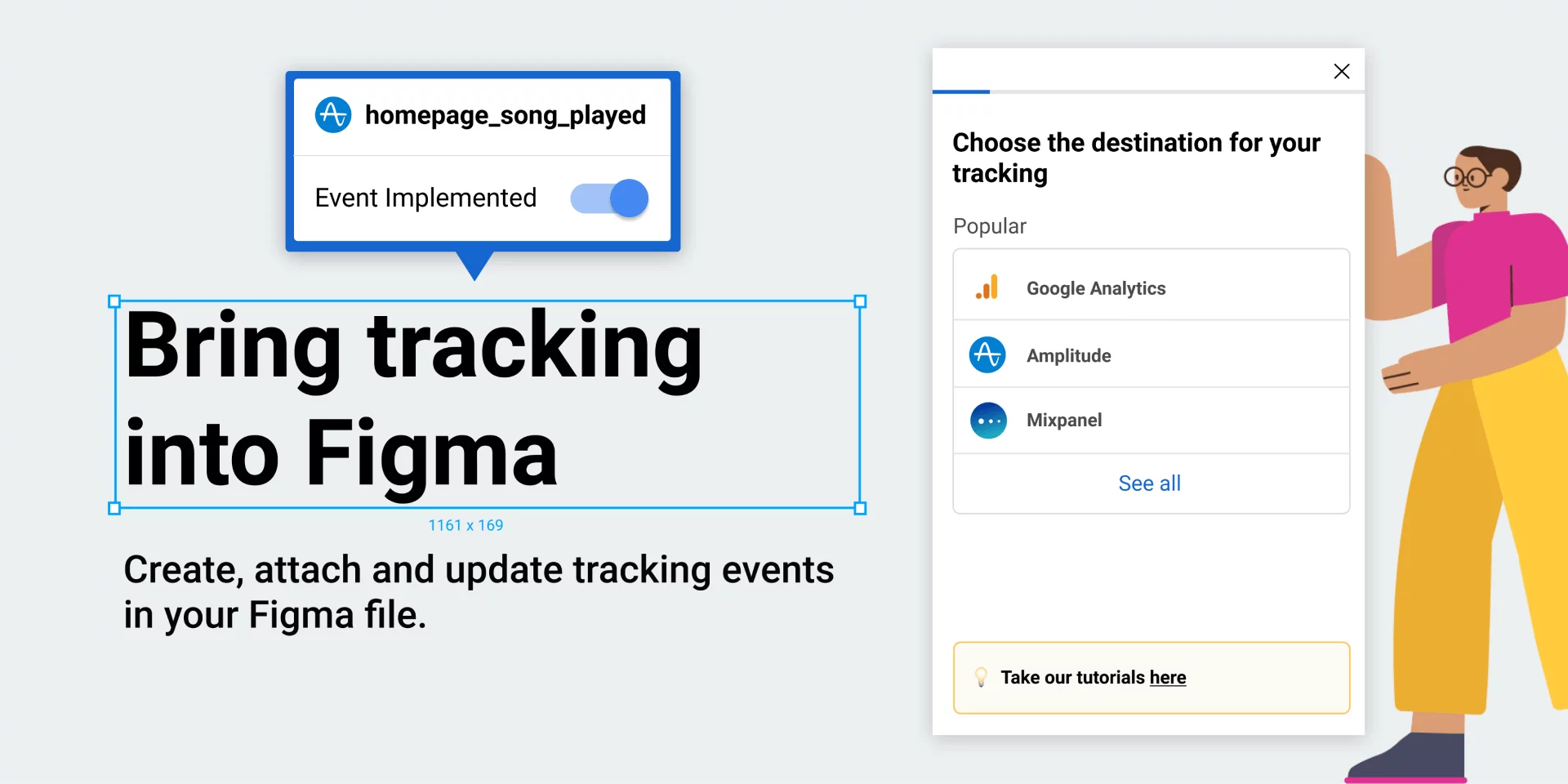This screenshot has height=784, width=1568.
Task: Expand the full destination list with See all
Action: 1149,483
